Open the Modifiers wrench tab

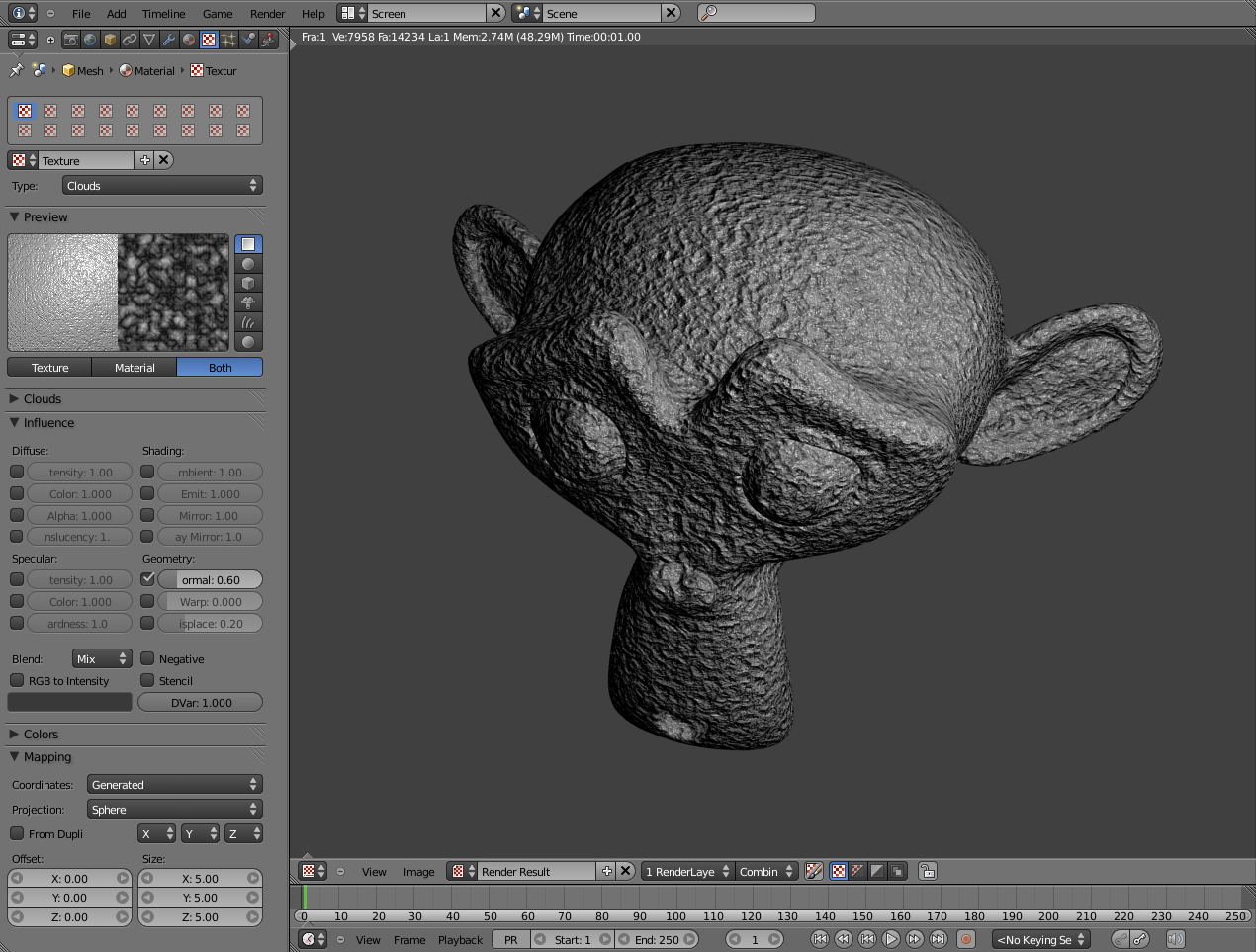(169, 40)
